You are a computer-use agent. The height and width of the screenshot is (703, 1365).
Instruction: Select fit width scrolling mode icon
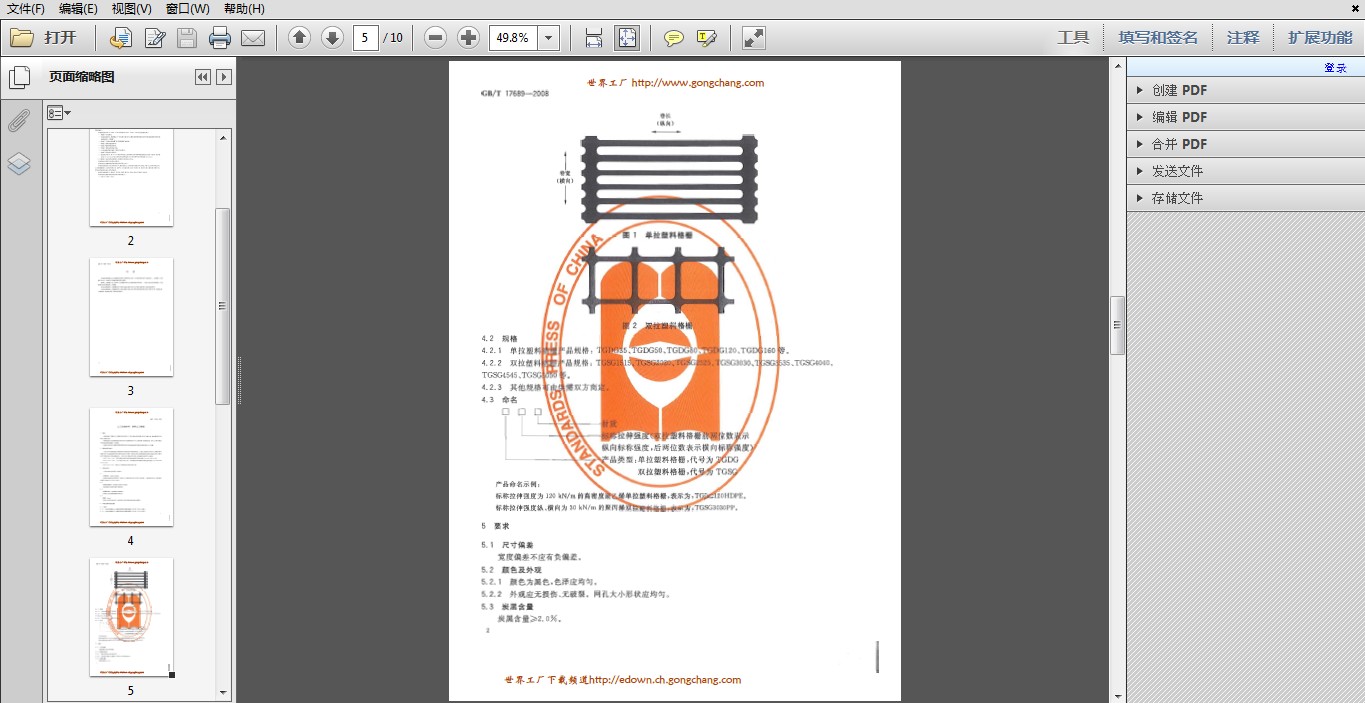coord(594,38)
